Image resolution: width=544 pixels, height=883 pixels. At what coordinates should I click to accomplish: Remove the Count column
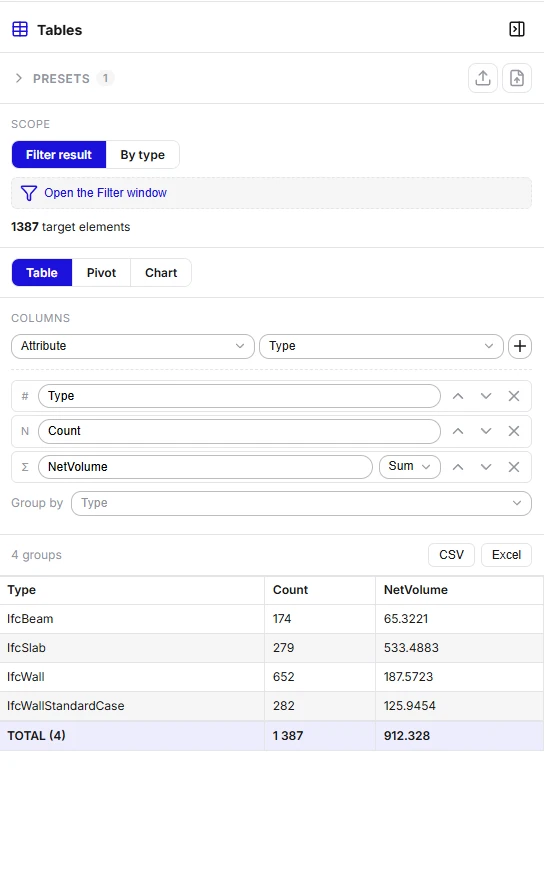pos(514,431)
